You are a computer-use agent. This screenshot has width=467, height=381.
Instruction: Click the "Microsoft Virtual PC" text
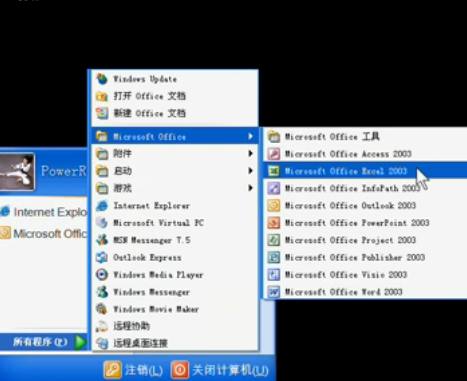coord(158,223)
